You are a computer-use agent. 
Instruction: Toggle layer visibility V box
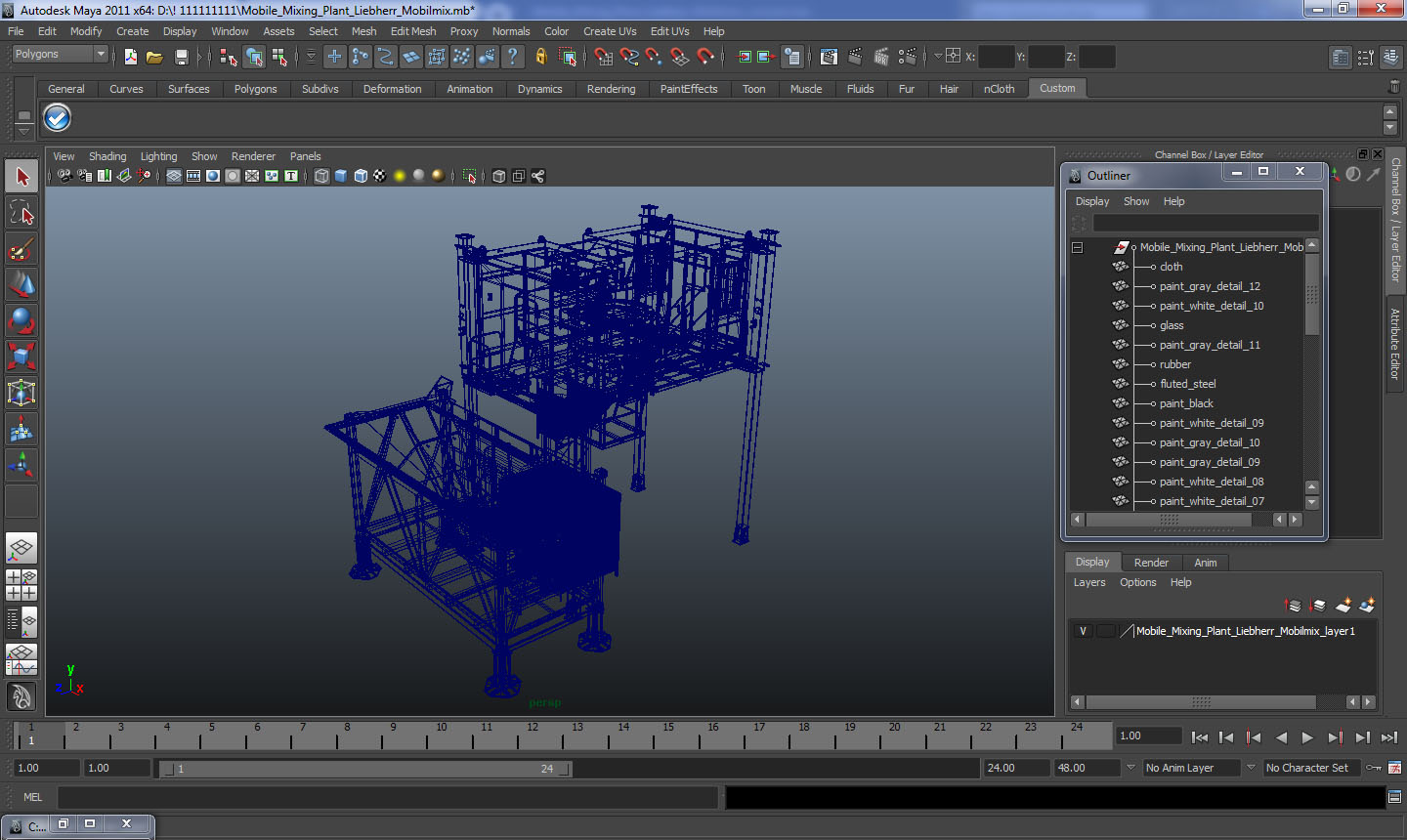1083,631
